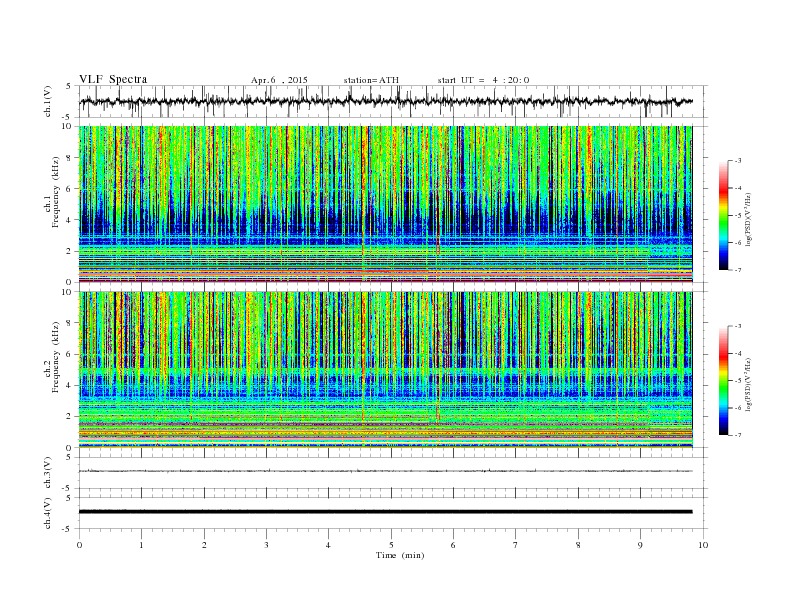Click the time axis tick label '8'

point(578,545)
